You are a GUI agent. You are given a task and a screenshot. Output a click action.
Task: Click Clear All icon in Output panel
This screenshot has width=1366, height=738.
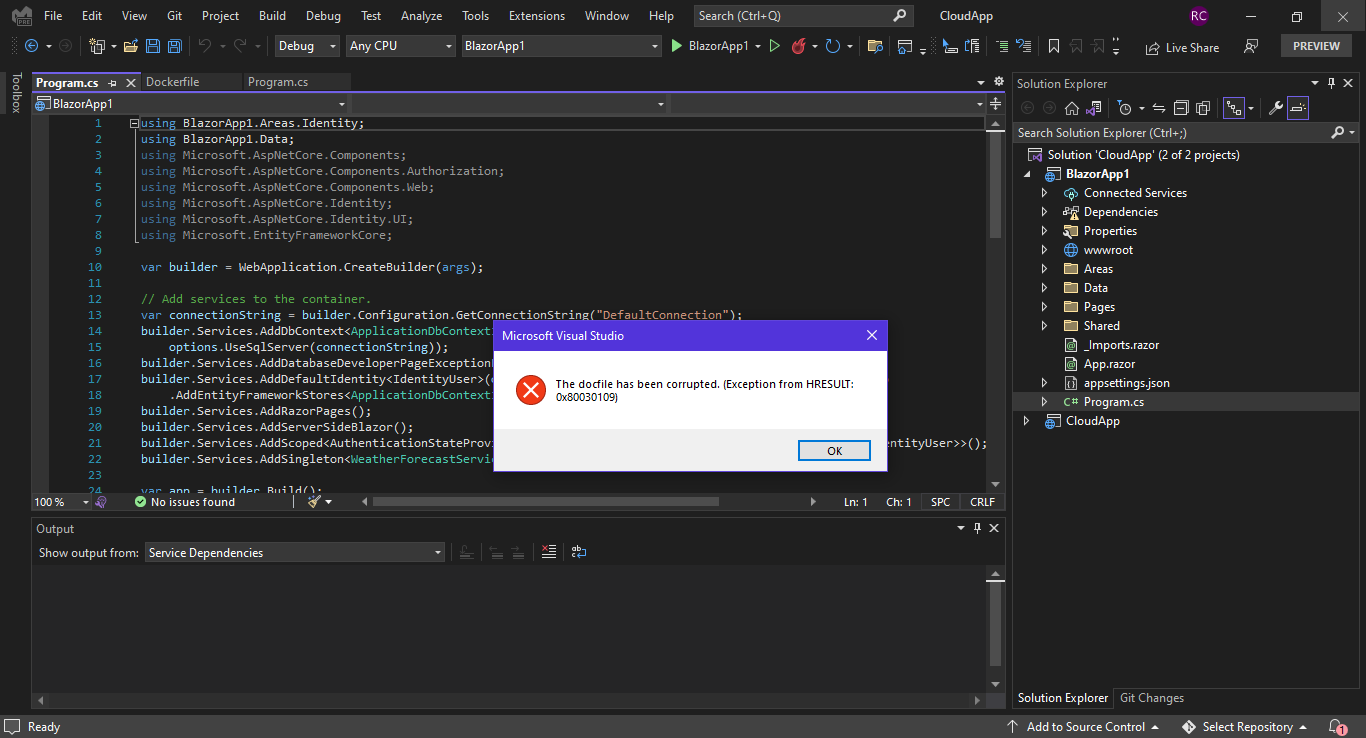pyautogui.click(x=549, y=552)
